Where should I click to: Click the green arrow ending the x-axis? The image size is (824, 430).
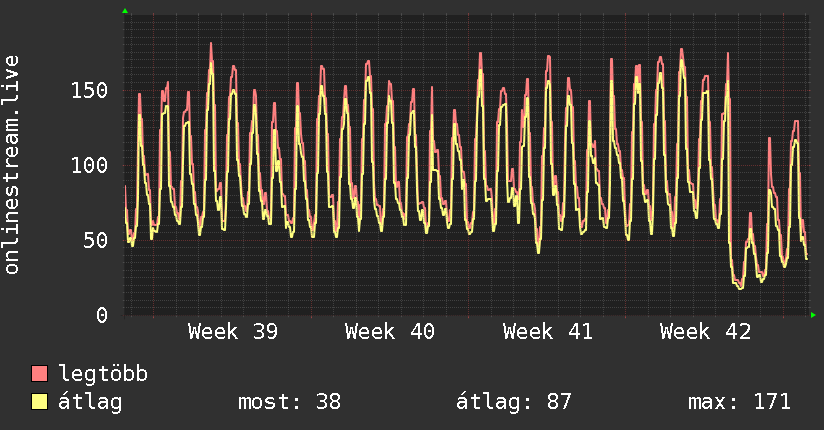pos(813,315)
